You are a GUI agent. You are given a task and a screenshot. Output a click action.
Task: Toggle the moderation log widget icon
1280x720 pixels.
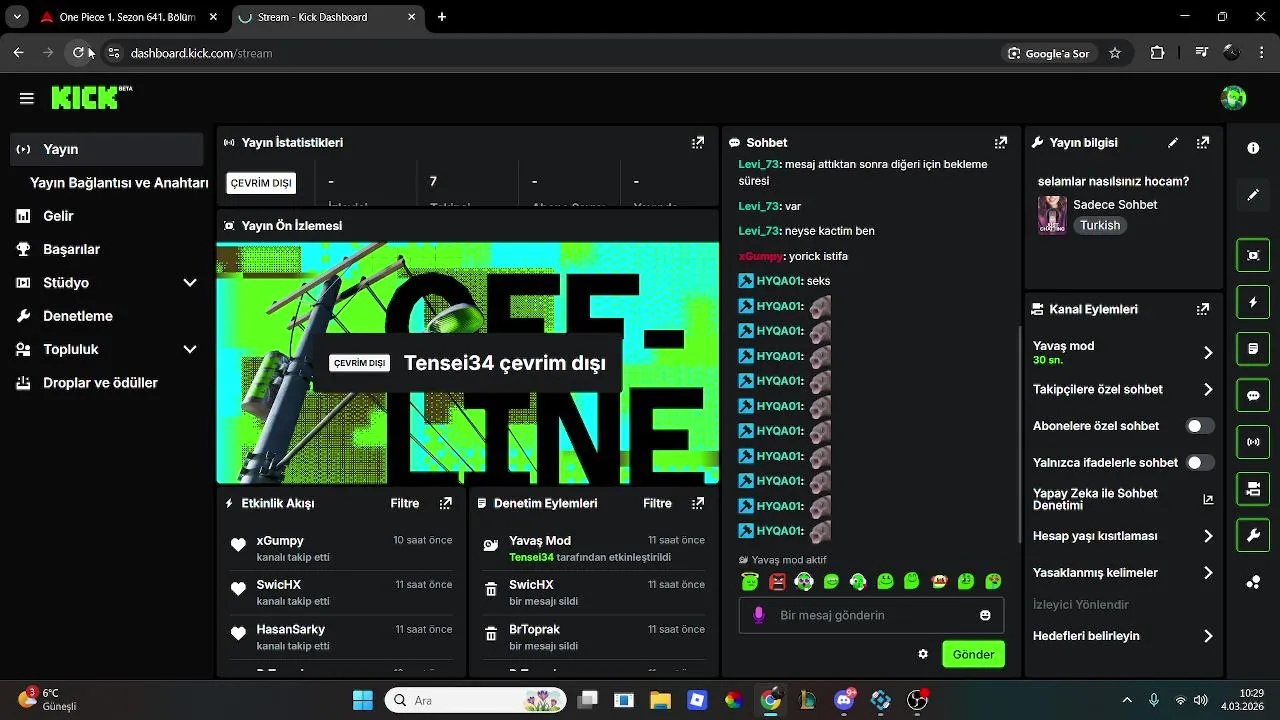pos(1253,349)
